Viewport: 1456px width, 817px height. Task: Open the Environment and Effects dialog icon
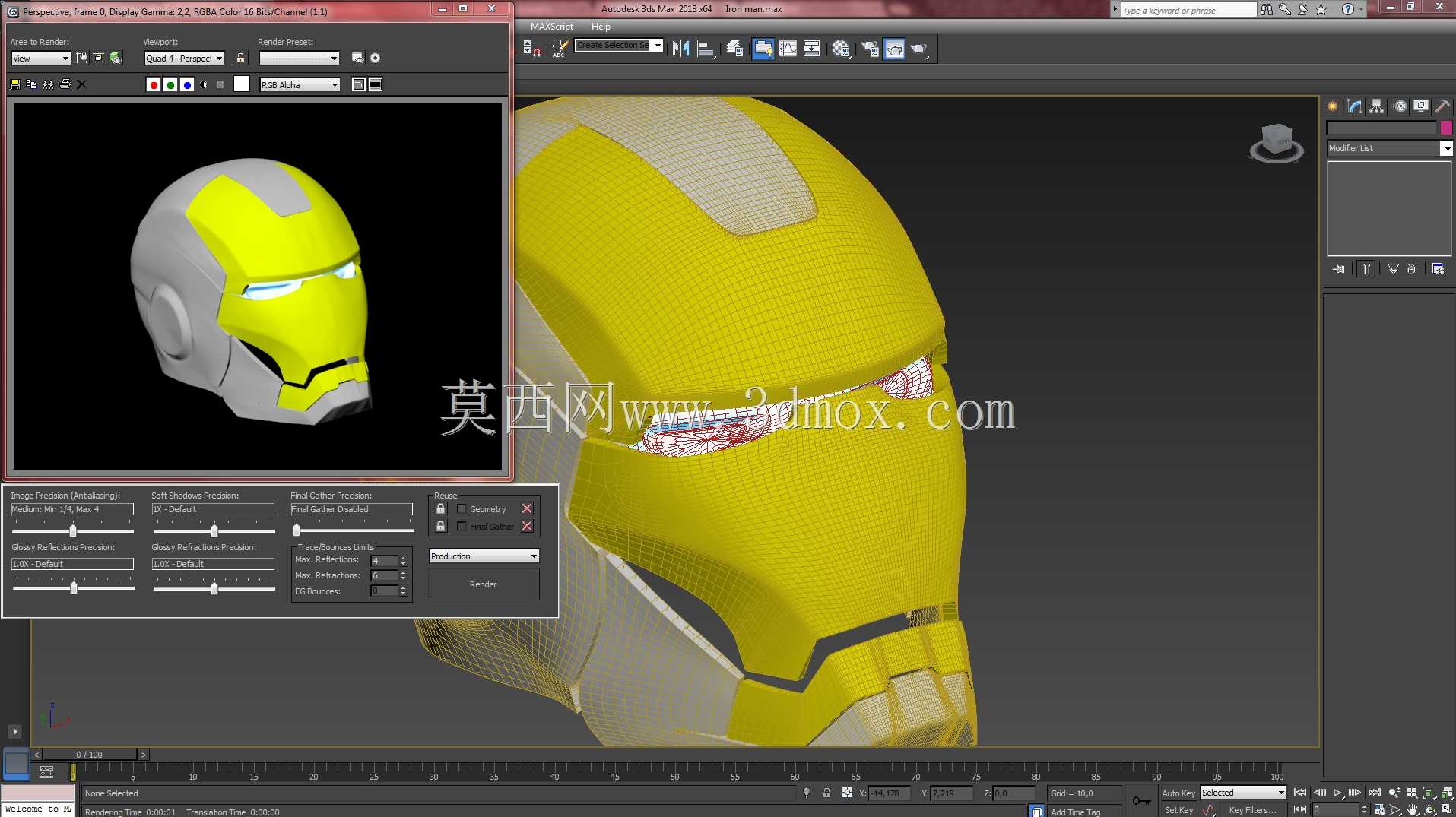375,58
